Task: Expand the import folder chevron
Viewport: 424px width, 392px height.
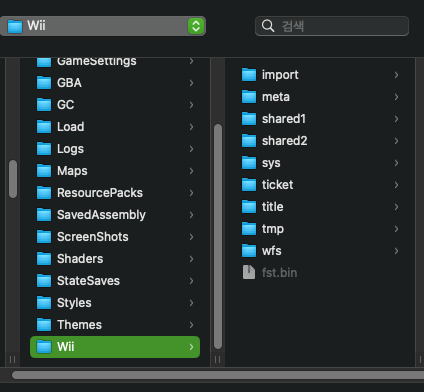Action: (396, 75)
